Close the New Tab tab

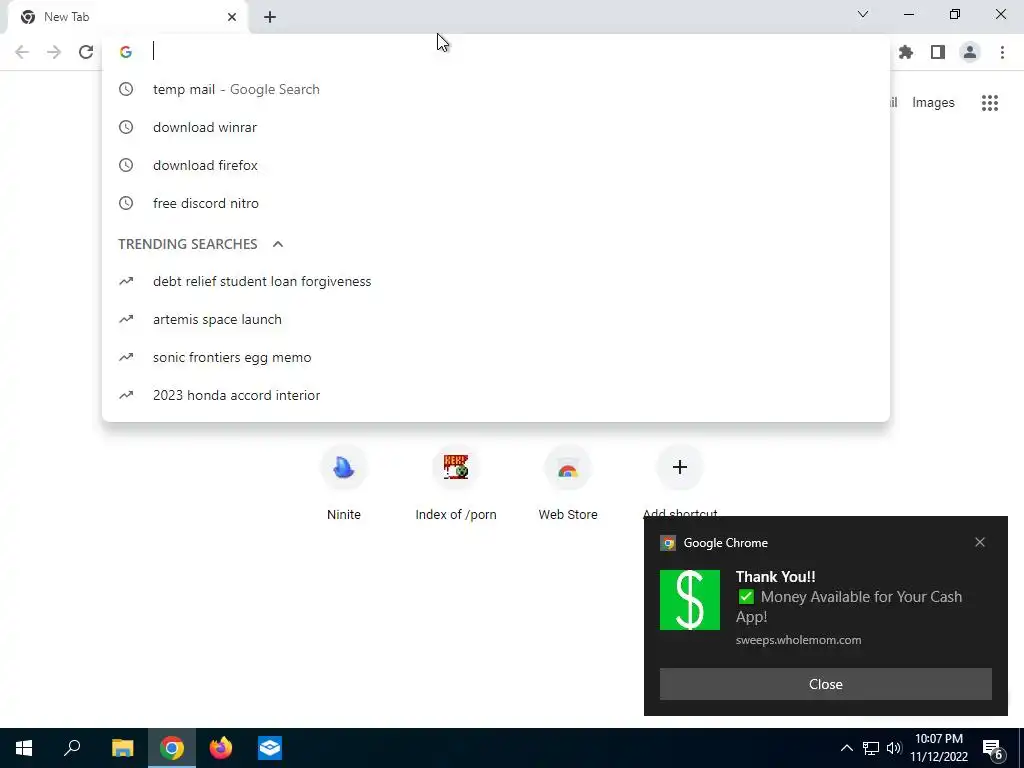pos(232,17)
